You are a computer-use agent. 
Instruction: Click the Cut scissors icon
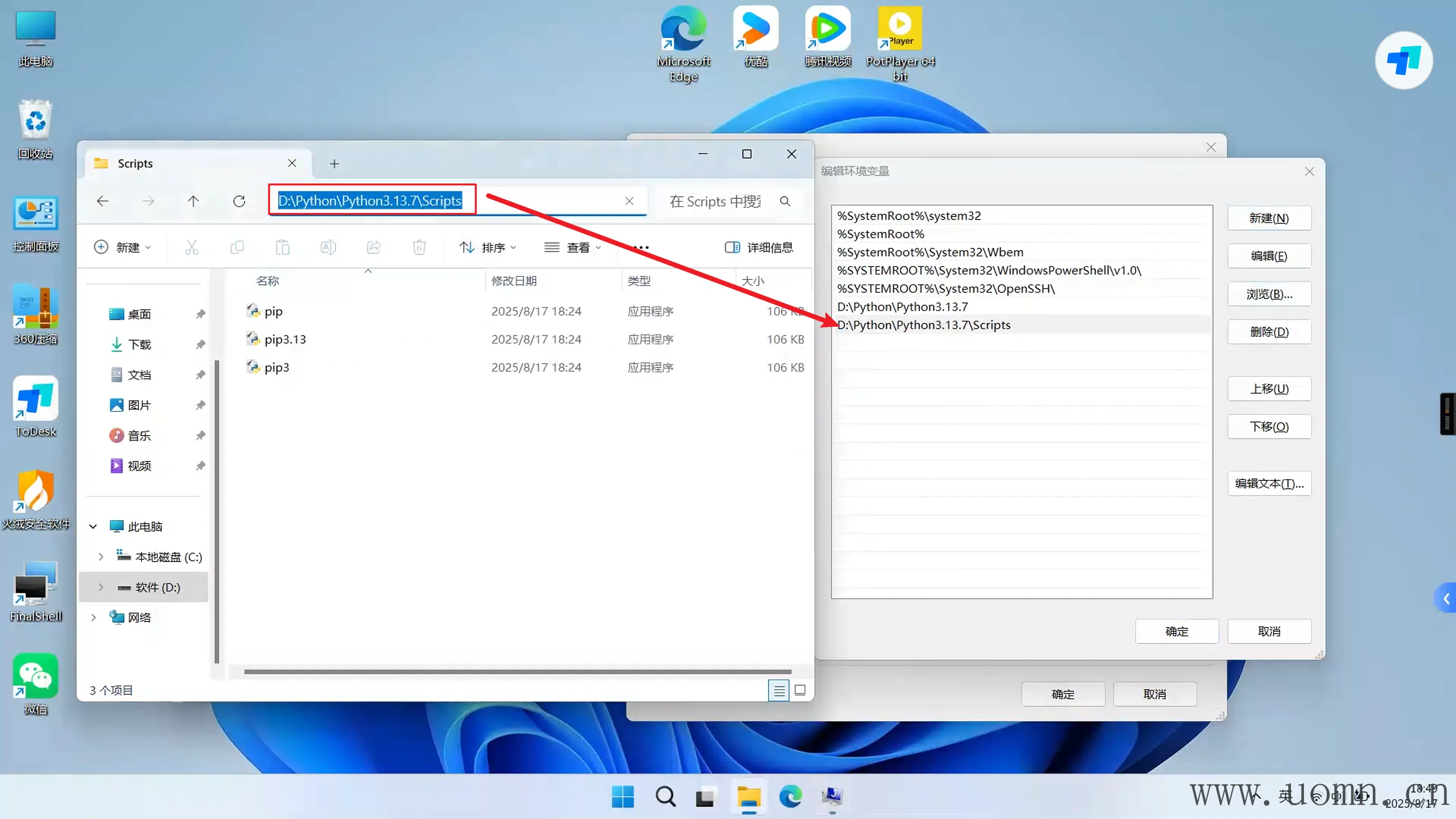pos(192,248)
